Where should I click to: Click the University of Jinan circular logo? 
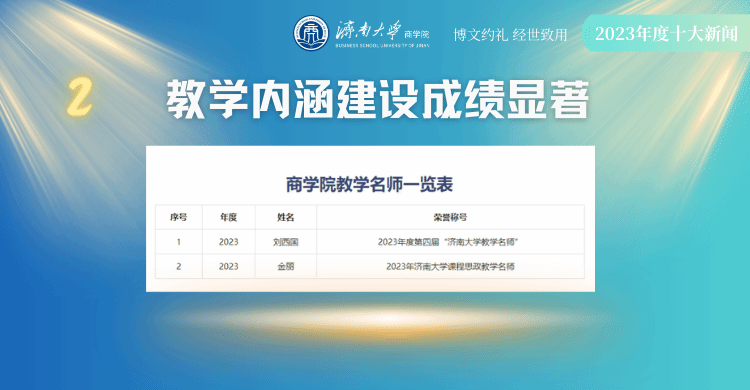pyautogui.click(x=311, y=33)
